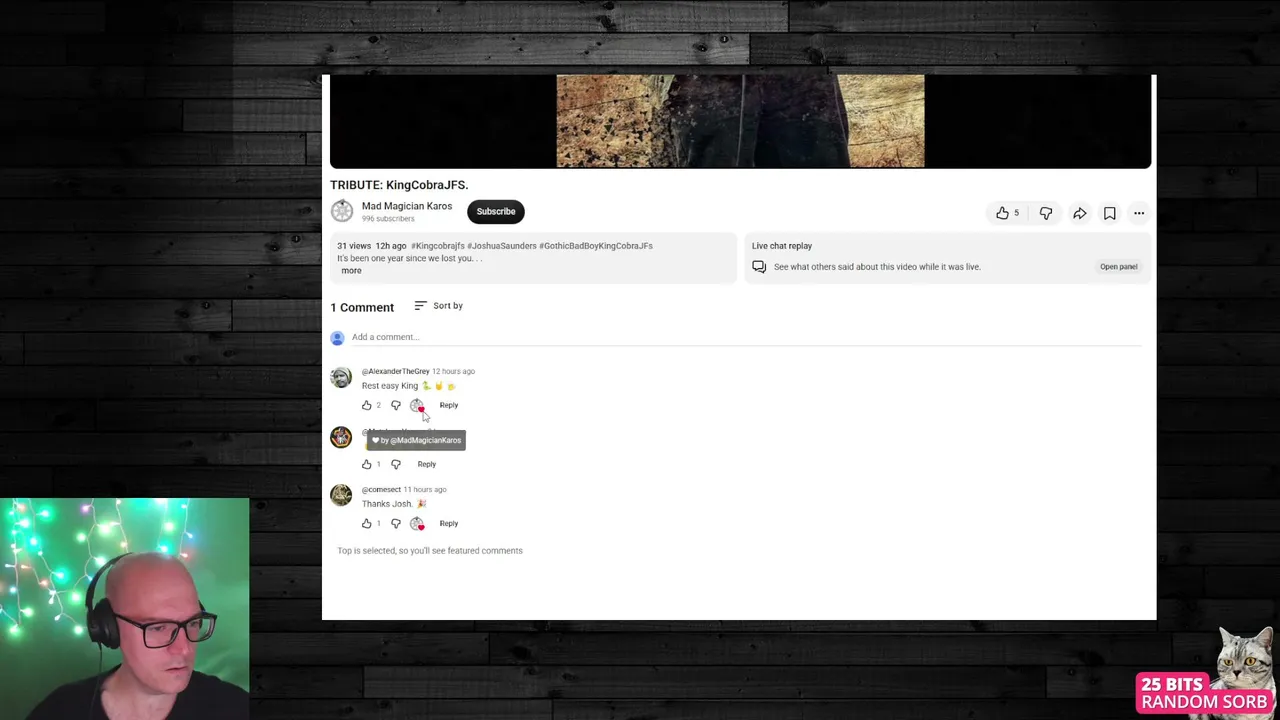Like the second comment under the tooltip
Viewport: 1280px width, 720px height.
[x=367, y=464]
